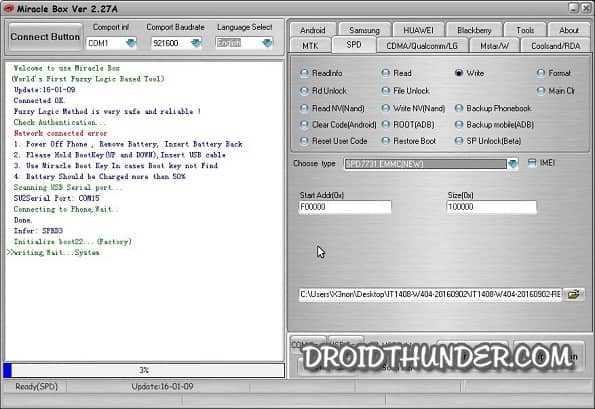Click 'Update:16-01-09' status bar entry

coord(162,387)
